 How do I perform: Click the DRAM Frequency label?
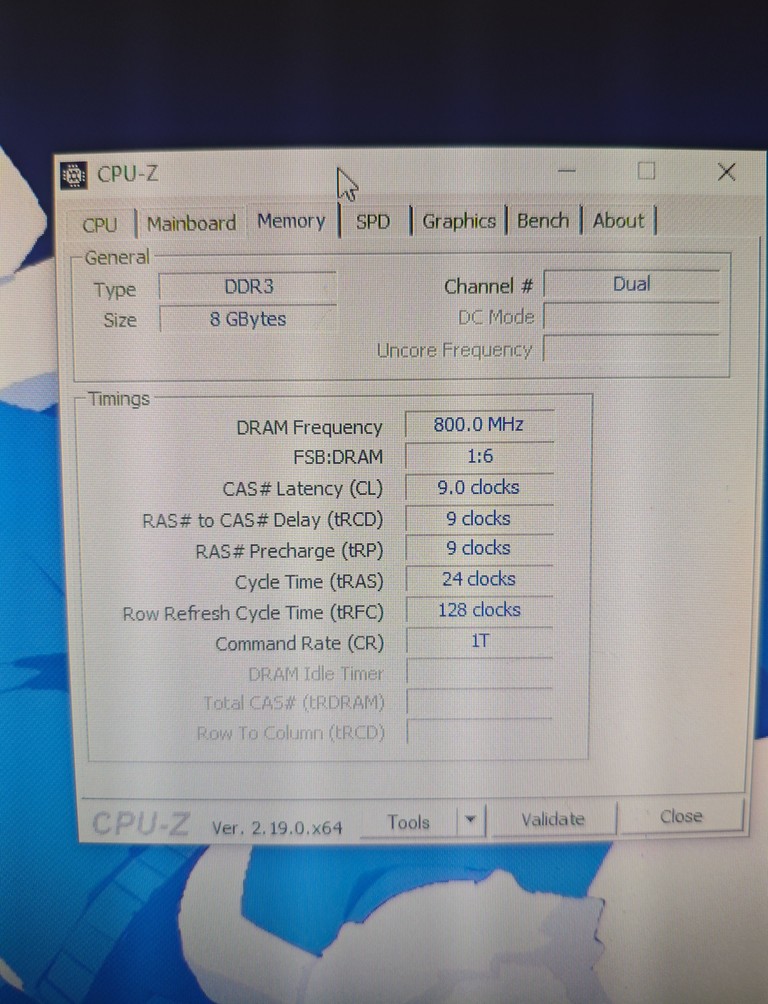(309, 428)
